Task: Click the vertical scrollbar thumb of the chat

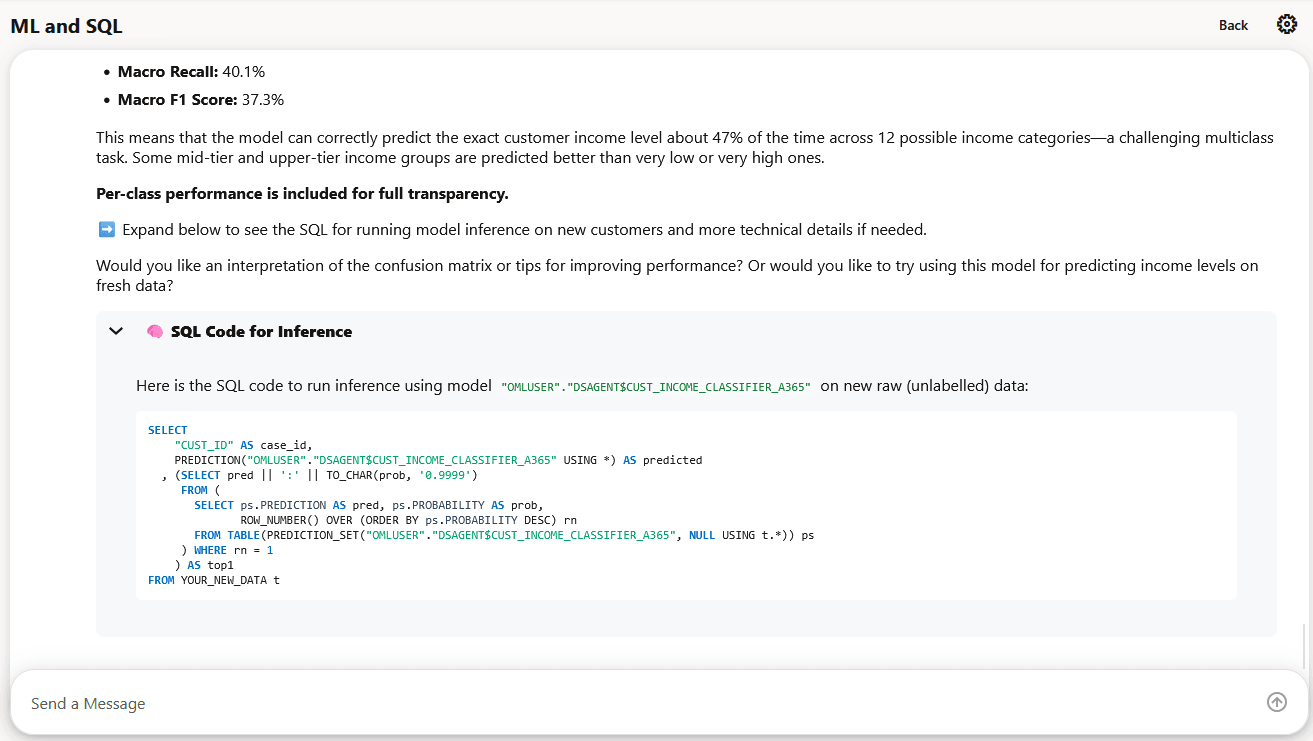Action: (1303, 646)
